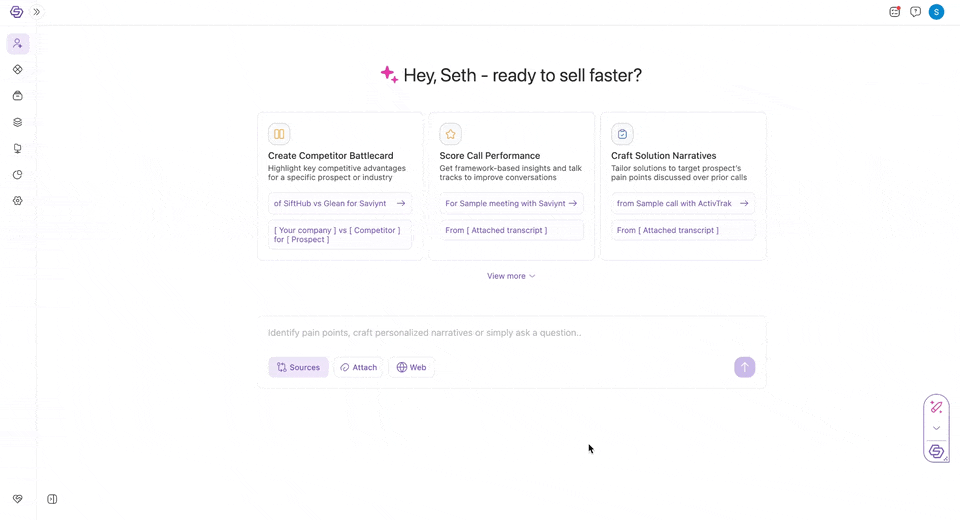Collapse the floating widget using its chevron
960x520 pixels.
click(x=936, y=428)
